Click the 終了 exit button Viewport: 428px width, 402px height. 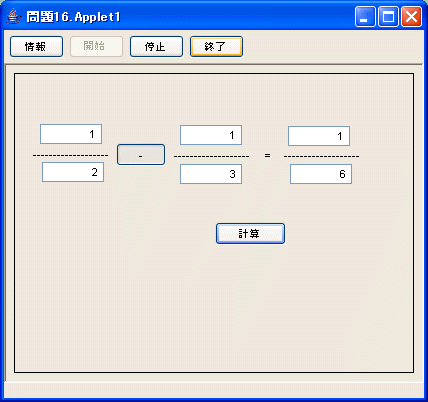(x=216, y=47)
